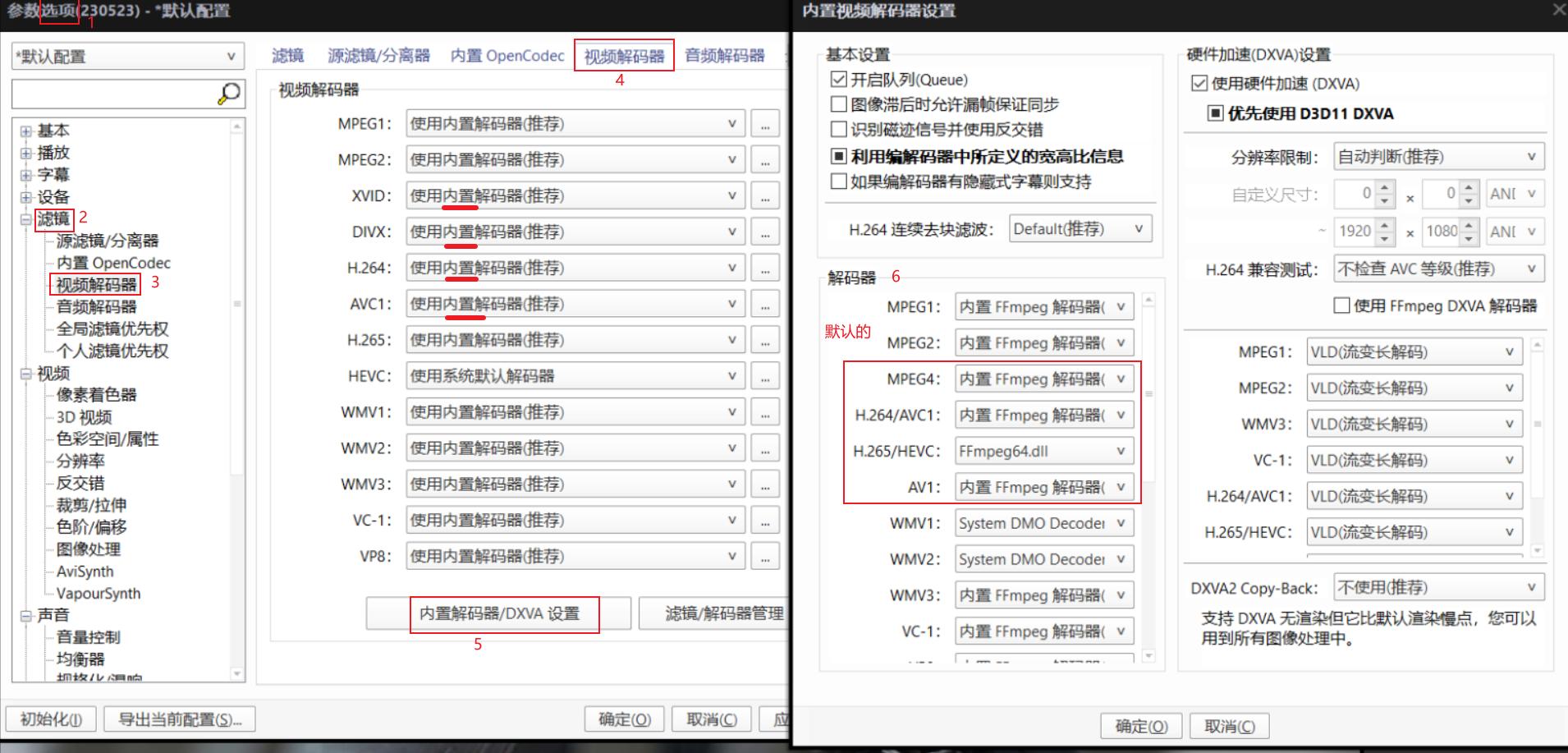The height and width of the screenshot is (753, 1568).
Task: Expand the 声音 tree node
Action: (x=24, y=615)
